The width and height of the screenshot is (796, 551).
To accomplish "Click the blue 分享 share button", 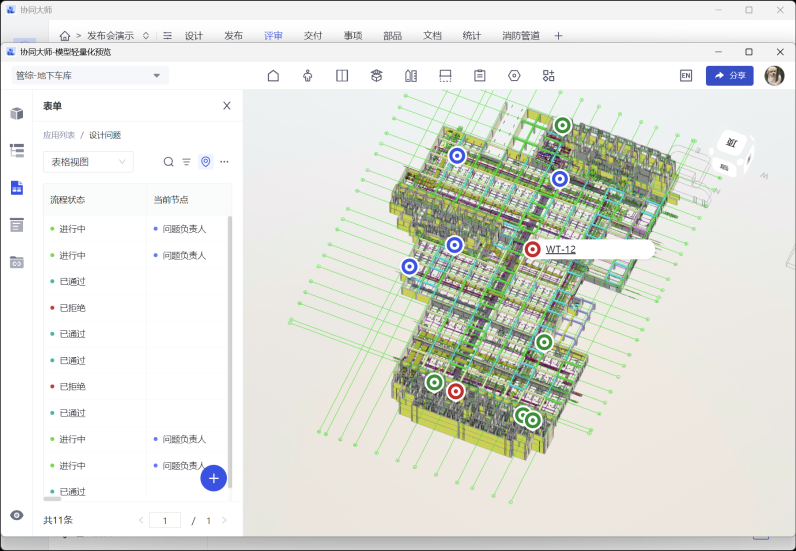I will [729, 76].
